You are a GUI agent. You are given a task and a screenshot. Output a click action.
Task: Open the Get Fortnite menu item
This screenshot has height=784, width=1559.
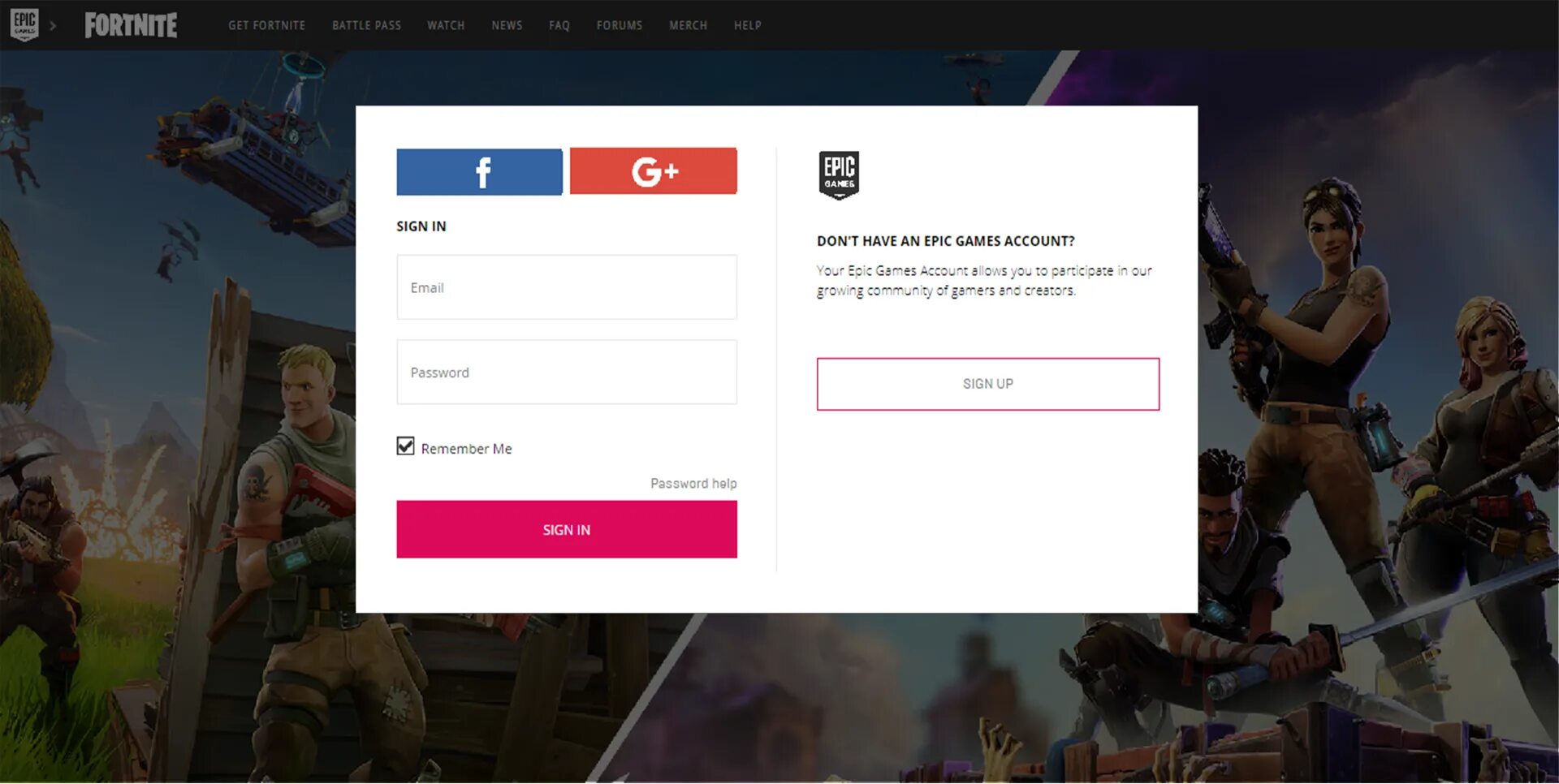pos(266,25)
